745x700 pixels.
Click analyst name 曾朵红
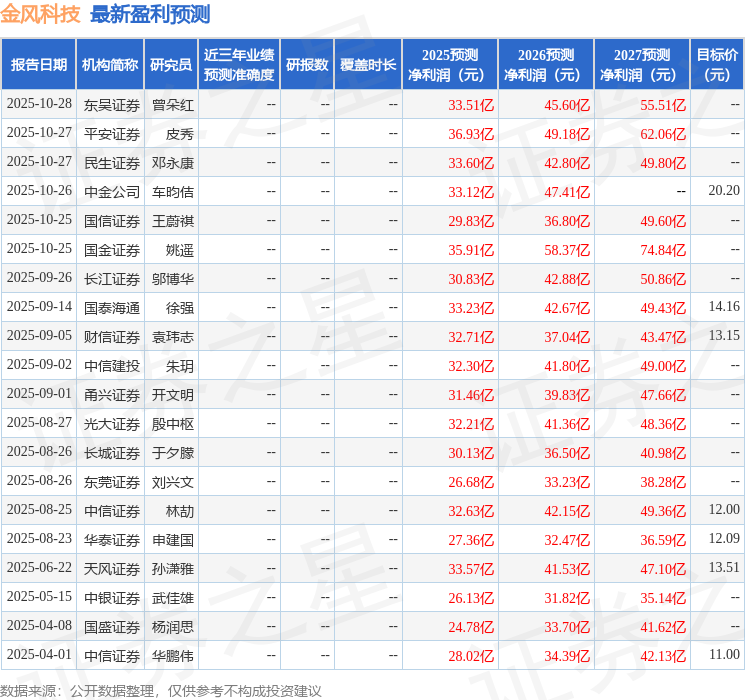tap(172, 104)
